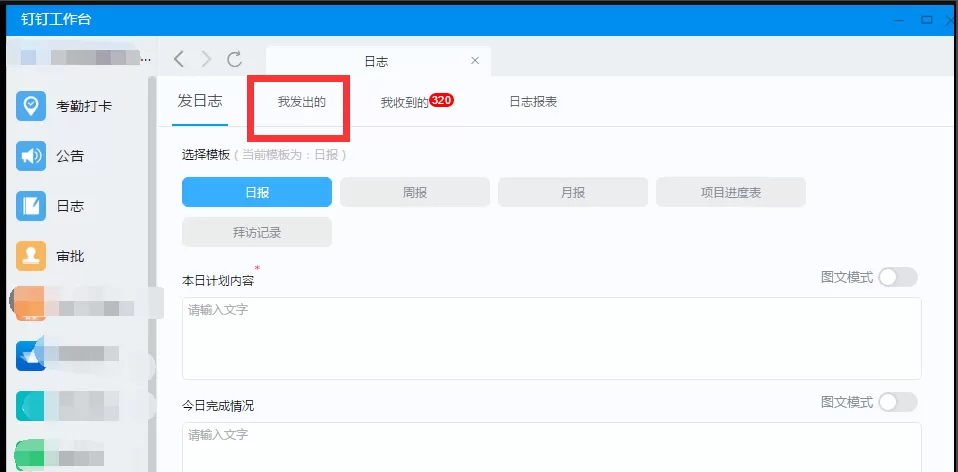Choose the 月报 template
This screenshot has width=958, height=472.
click(x=572, y=192)
